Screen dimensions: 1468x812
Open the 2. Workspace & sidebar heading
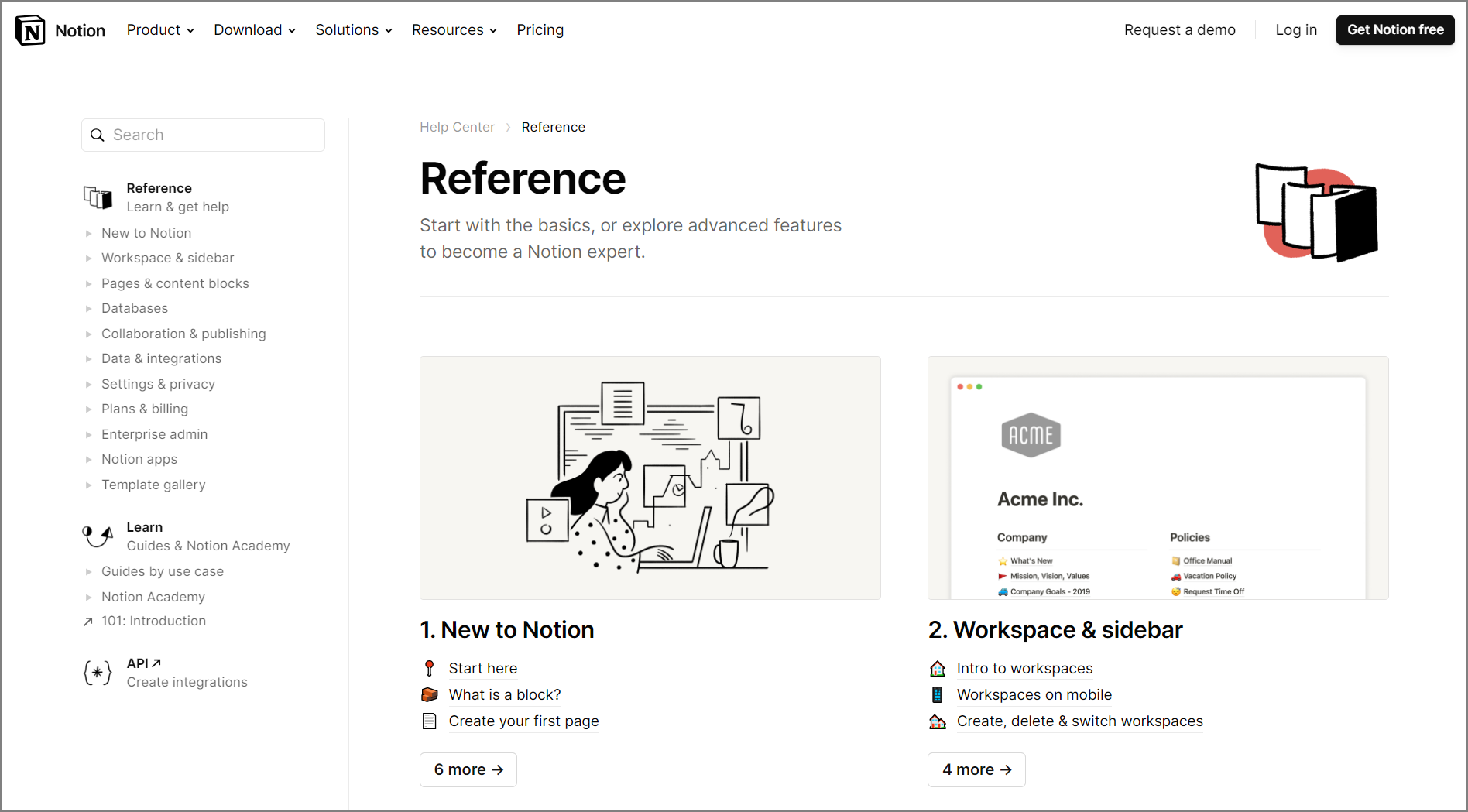pos(1055,629)
